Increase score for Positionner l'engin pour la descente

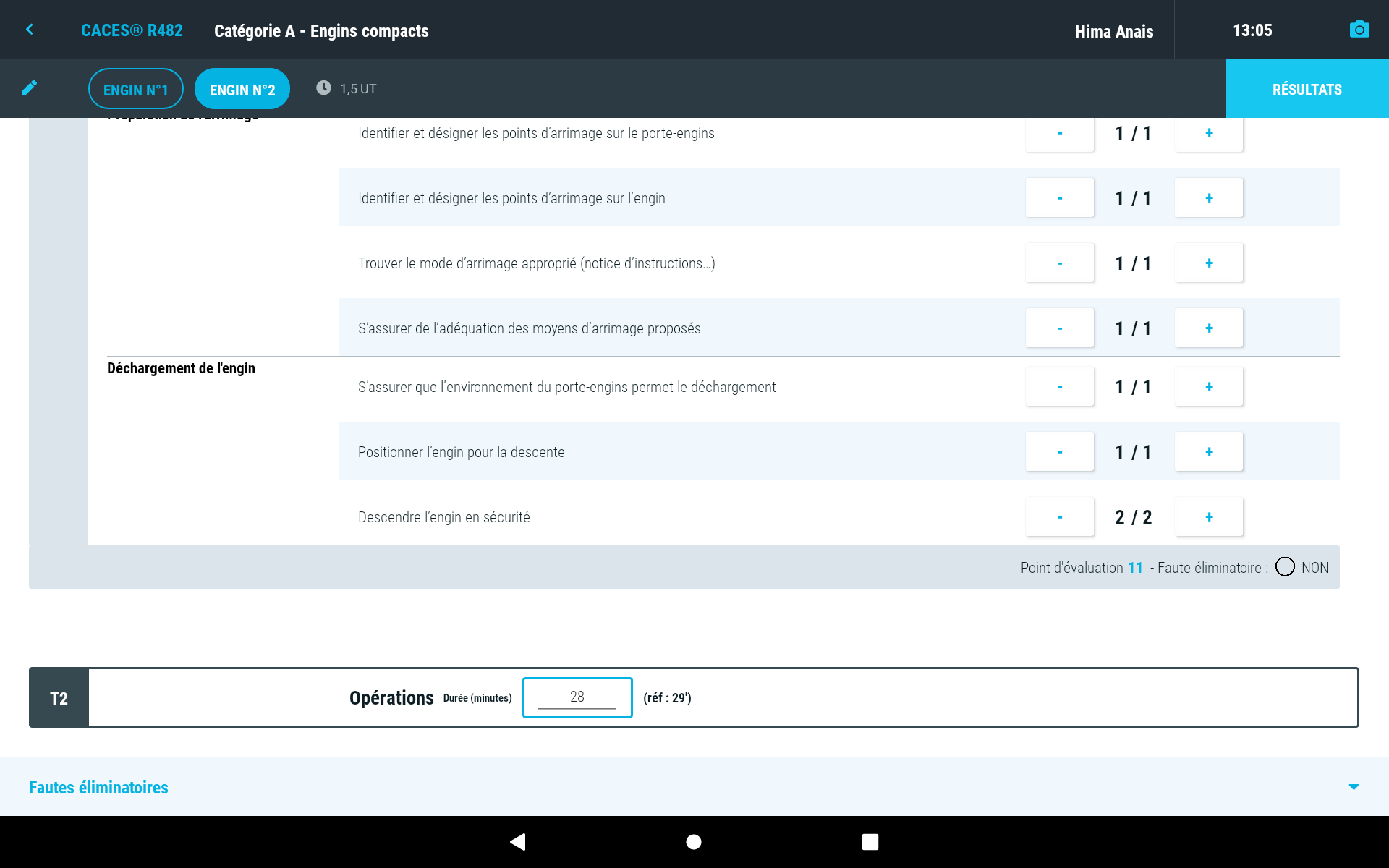coord(1209,451)
